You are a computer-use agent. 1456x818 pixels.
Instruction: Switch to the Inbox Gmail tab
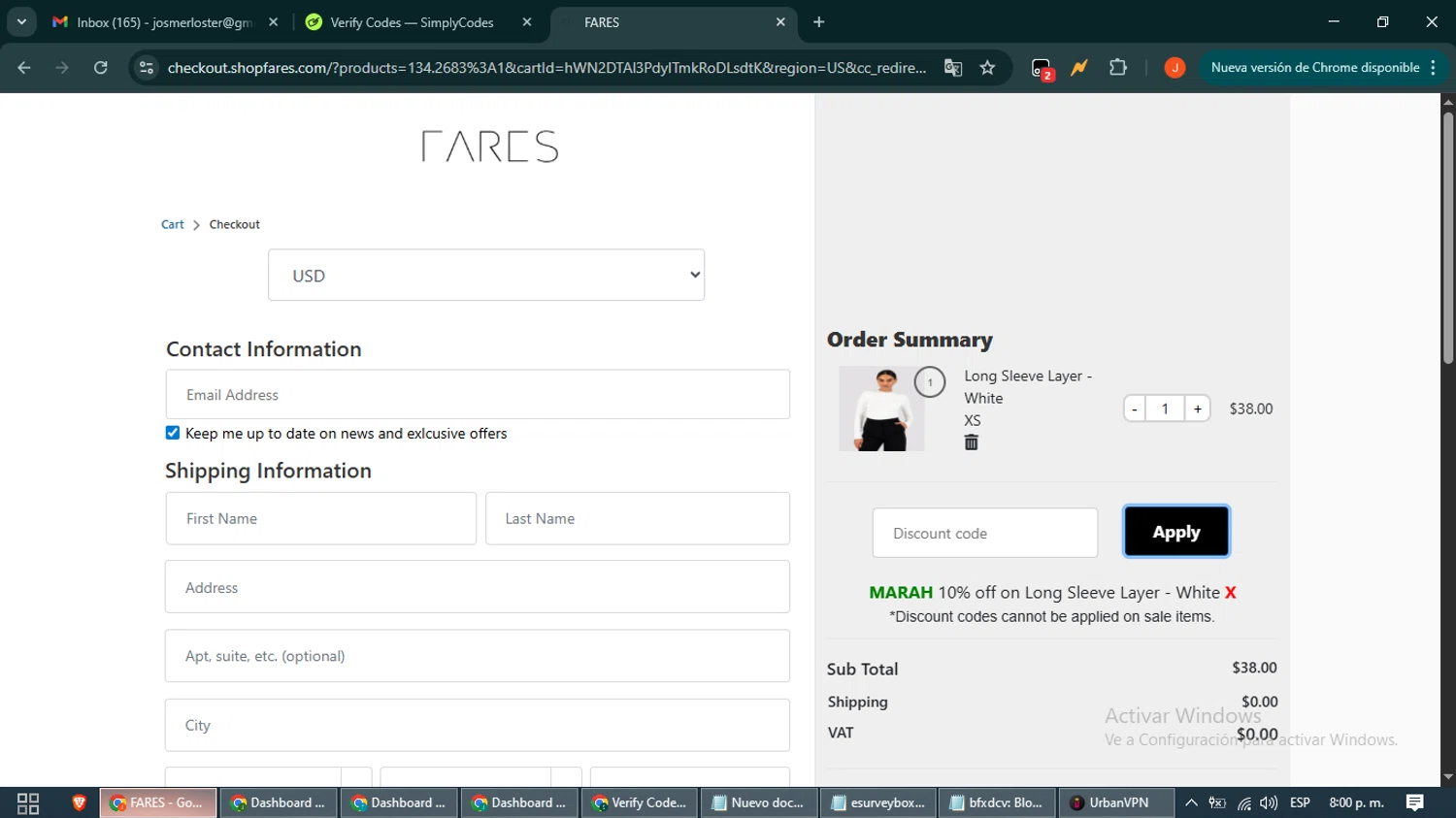pyautogui.click(x=163, y=22)
